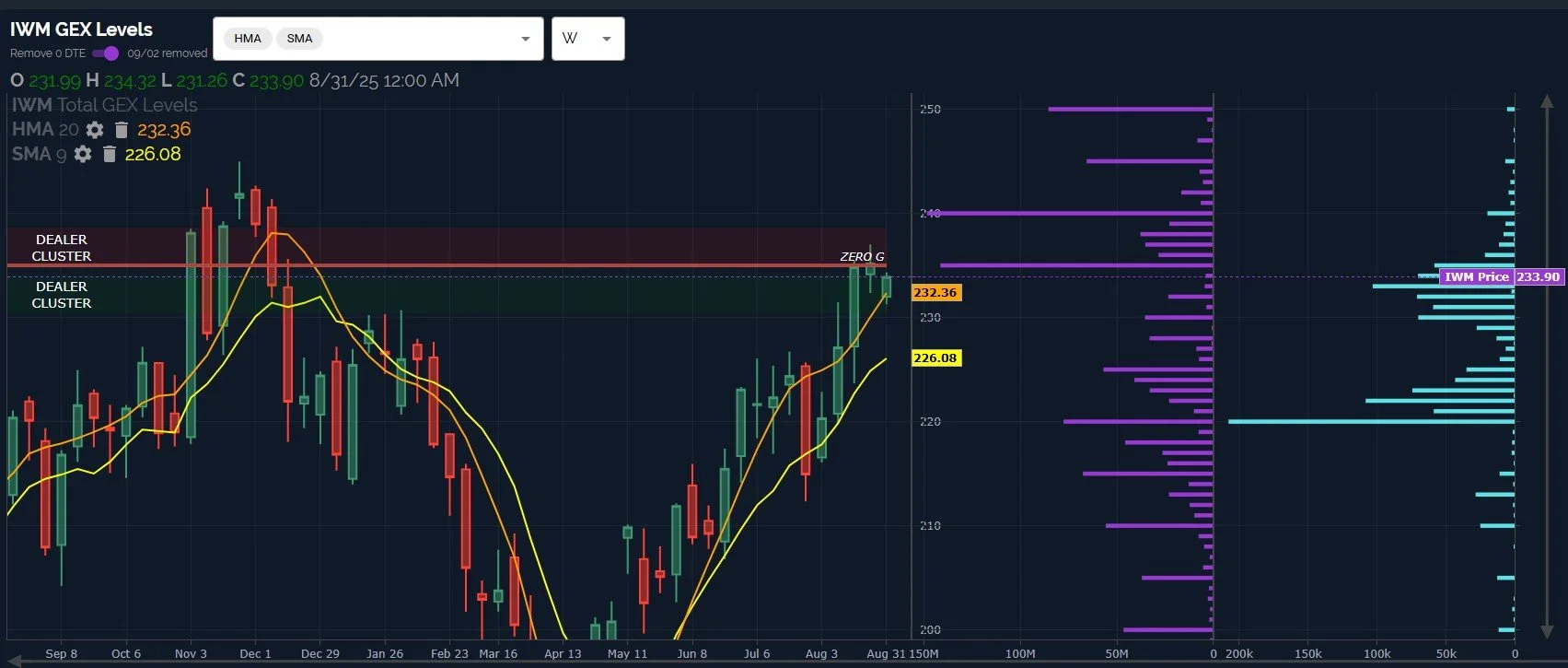The image size is (1568, 668).
Task: Click the orange 232.36 HMA price tag
Action: pos(935,293)
